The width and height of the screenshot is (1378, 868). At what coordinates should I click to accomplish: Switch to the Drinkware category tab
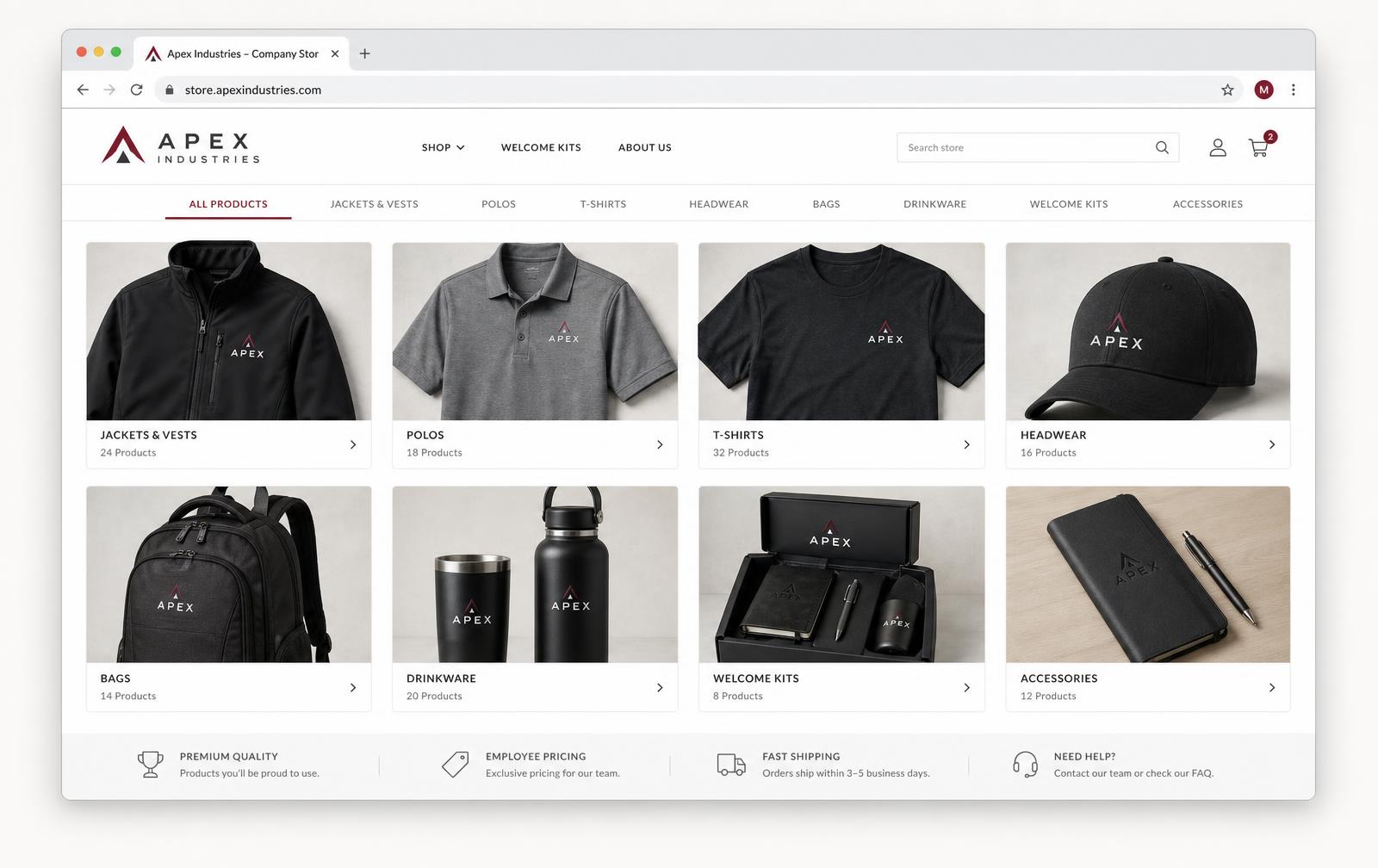pyautogui.click(x=934, y=204)
